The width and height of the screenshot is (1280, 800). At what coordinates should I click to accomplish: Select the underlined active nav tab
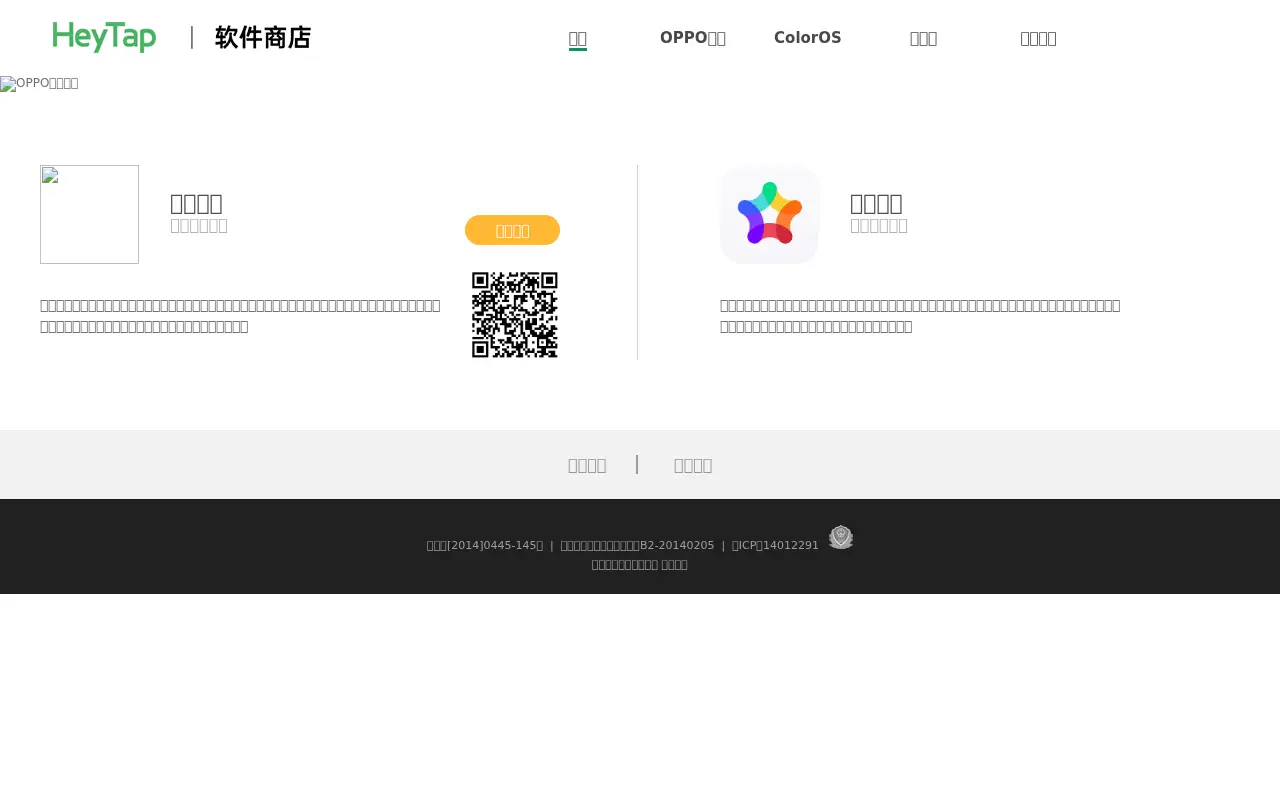578,38
